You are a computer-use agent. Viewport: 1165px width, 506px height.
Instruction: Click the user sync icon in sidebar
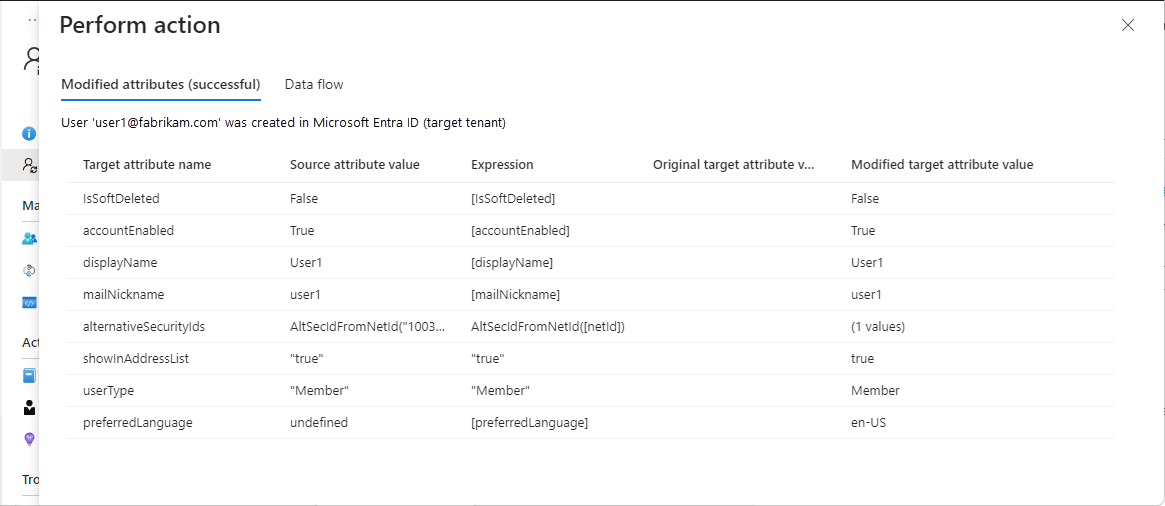[x=29, y=166]
